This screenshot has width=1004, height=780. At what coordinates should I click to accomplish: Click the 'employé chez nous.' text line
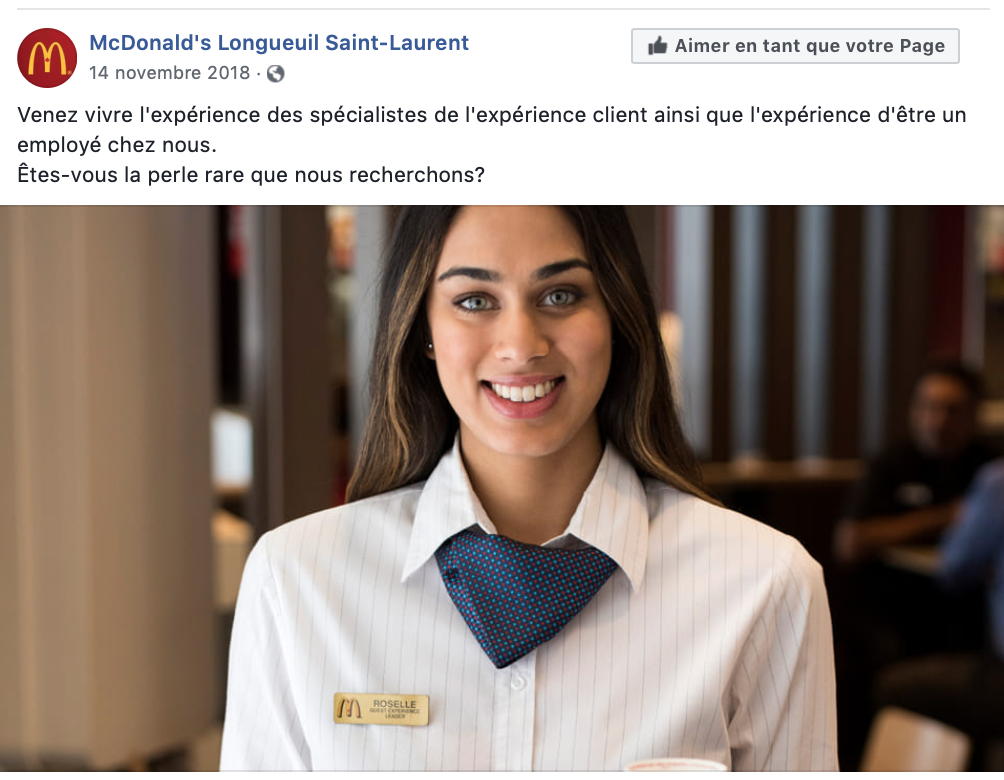pos(117,145)
